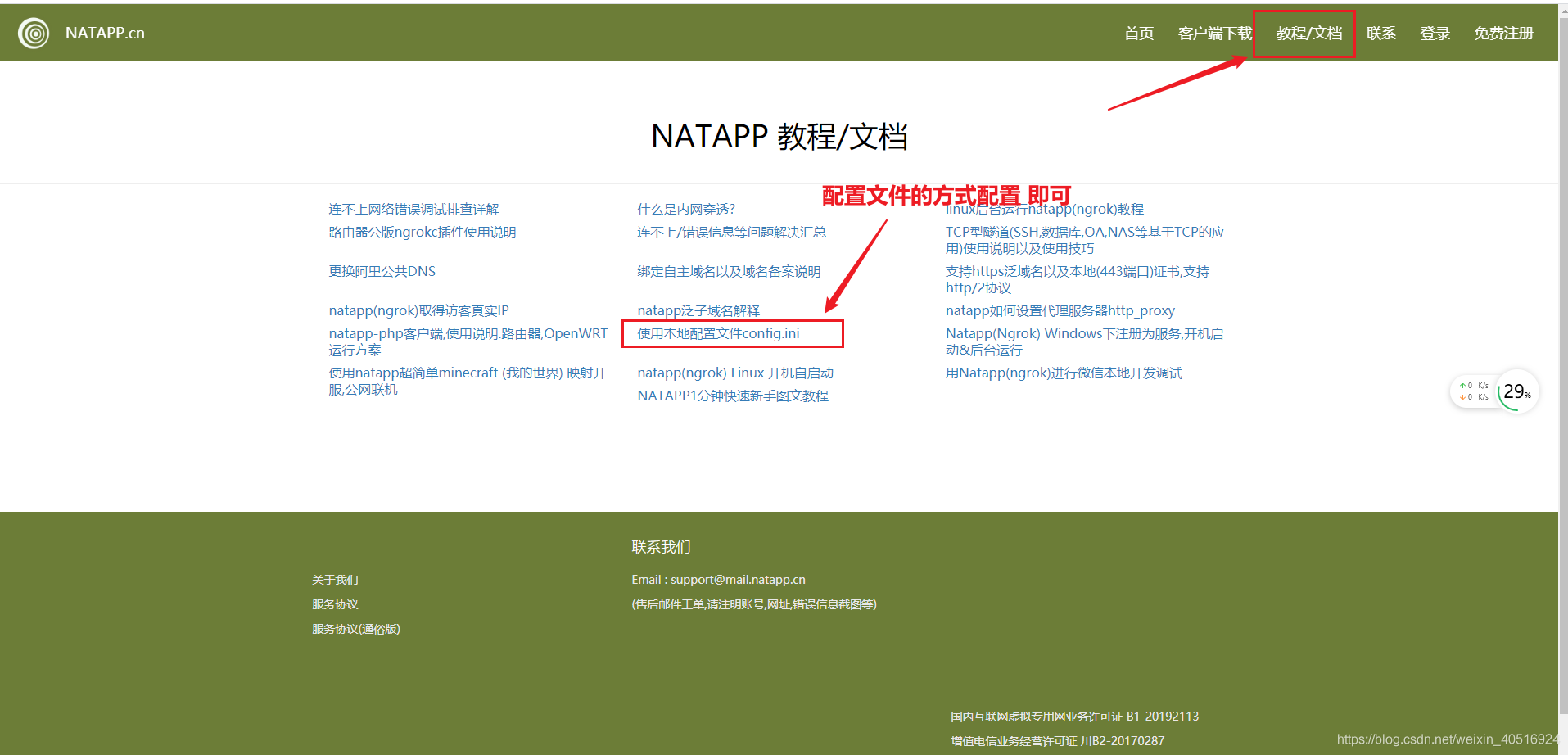The height and width of the screenshot is (755, 1568).
Task: Open the minecraft 映射开服 article
Action: 468,381
